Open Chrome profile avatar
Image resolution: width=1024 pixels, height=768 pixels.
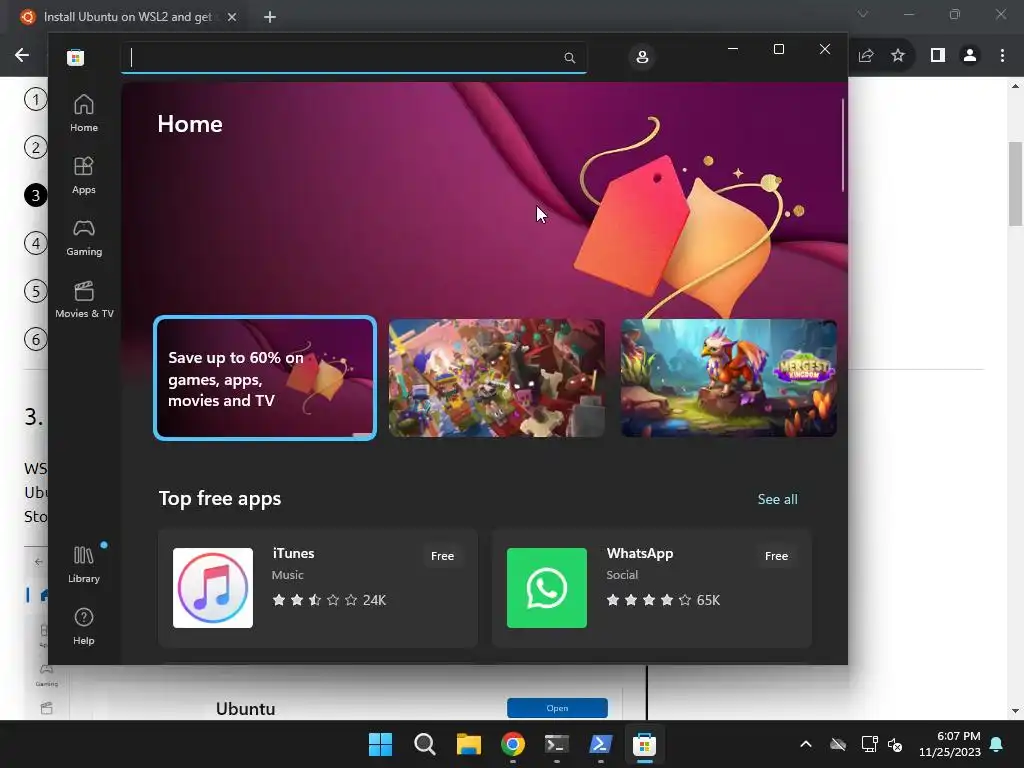pos(970,56)
